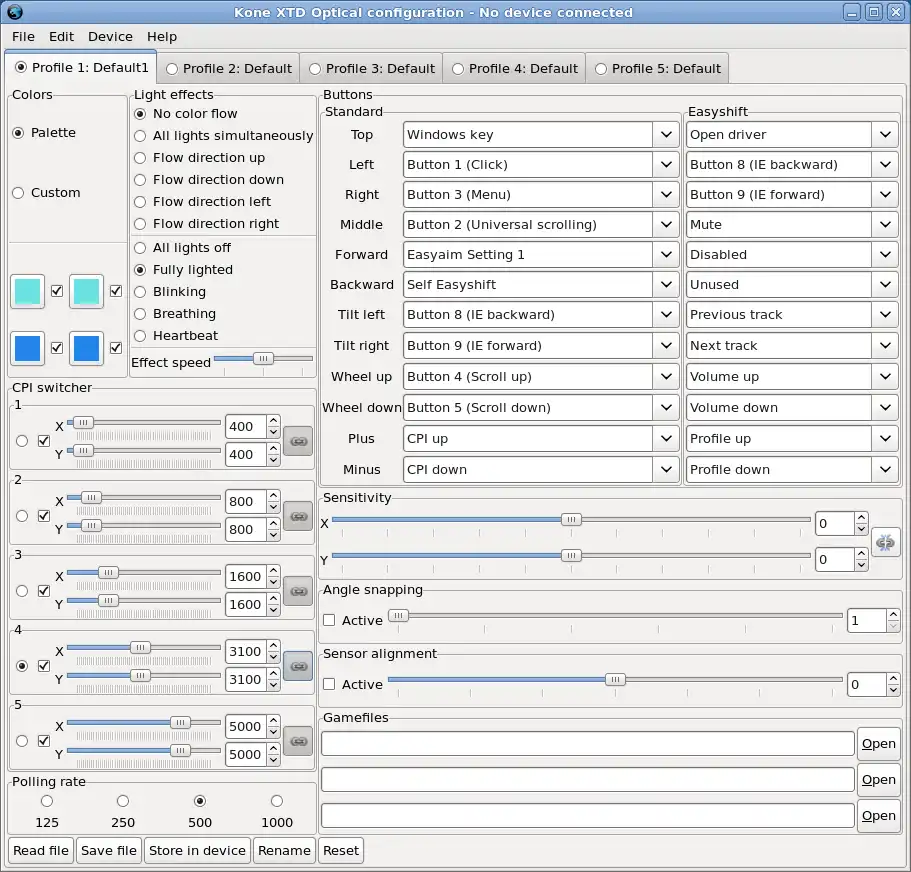Open the Wheel up Standard dropdown
This screenshot has height=872, width=911.
(x=666, y=377)
